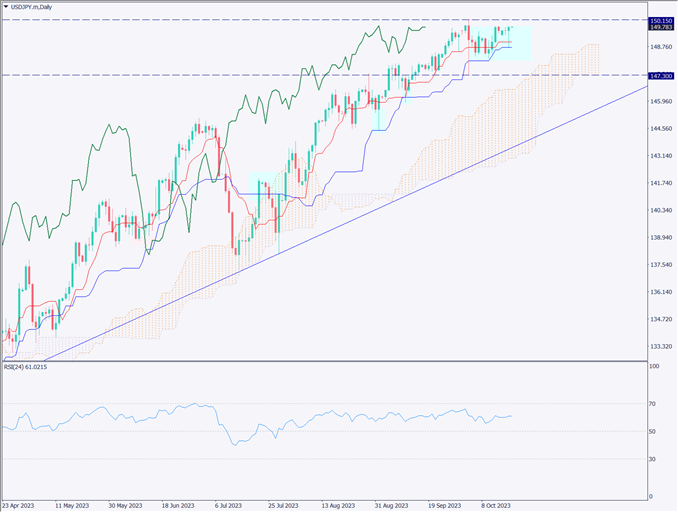Click the 13 Aug 2023 date label
The image size is (678, 512).
click(x=335, y=506)
